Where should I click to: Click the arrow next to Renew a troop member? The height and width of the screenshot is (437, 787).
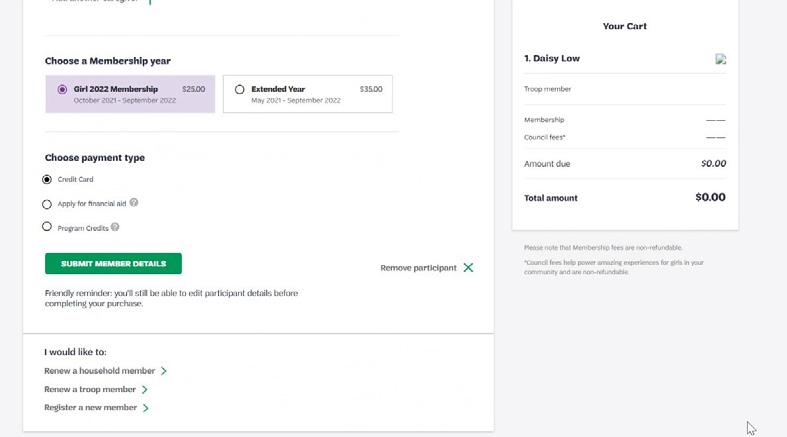coord(145,389)
